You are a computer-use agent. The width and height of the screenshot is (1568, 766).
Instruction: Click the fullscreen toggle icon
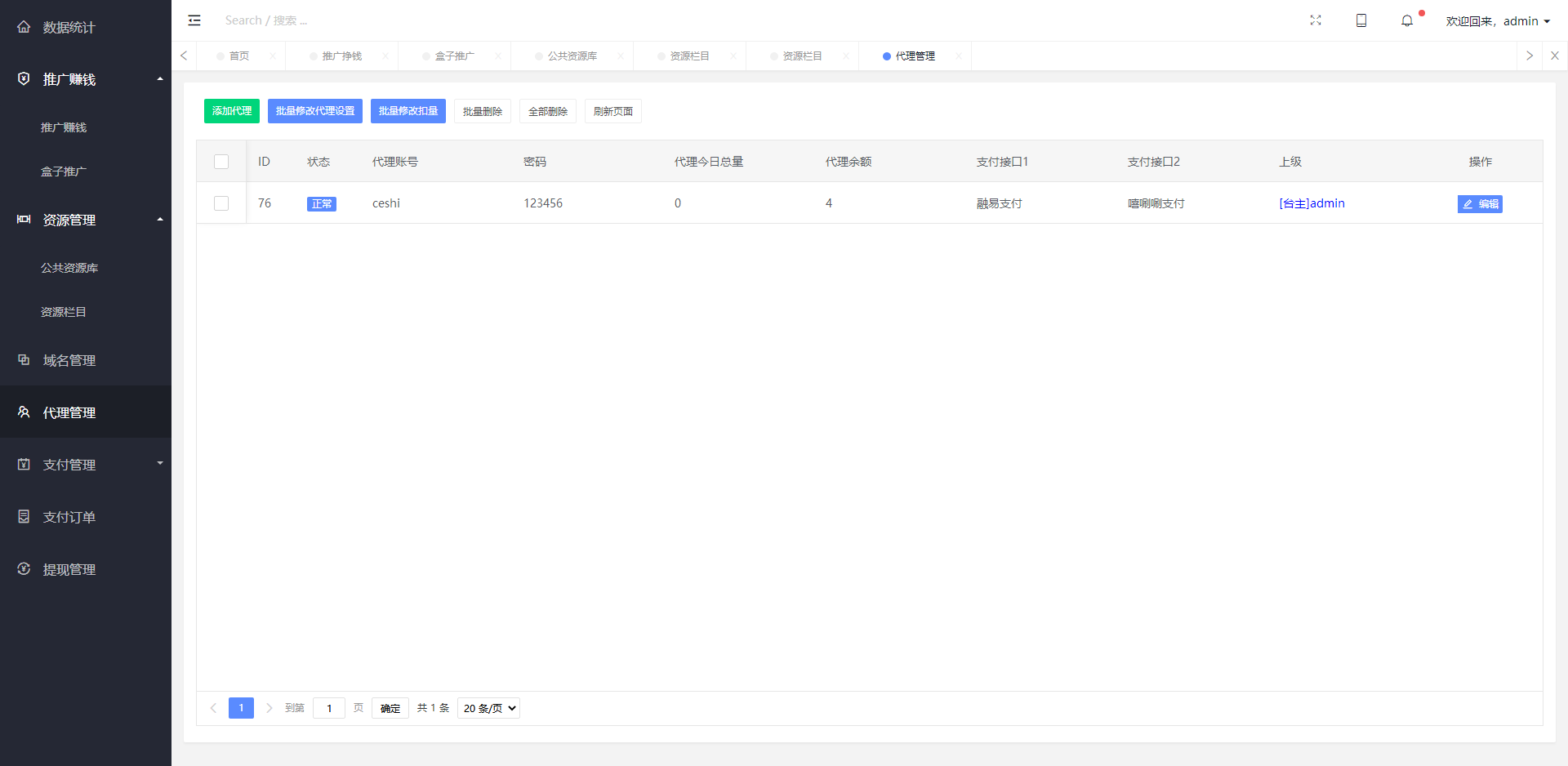(x=1316, y=20)
